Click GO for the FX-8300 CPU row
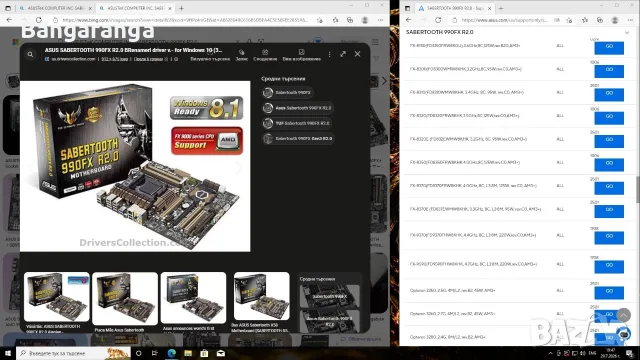Viewport: 640px width, 360px height. click(609, 71)
